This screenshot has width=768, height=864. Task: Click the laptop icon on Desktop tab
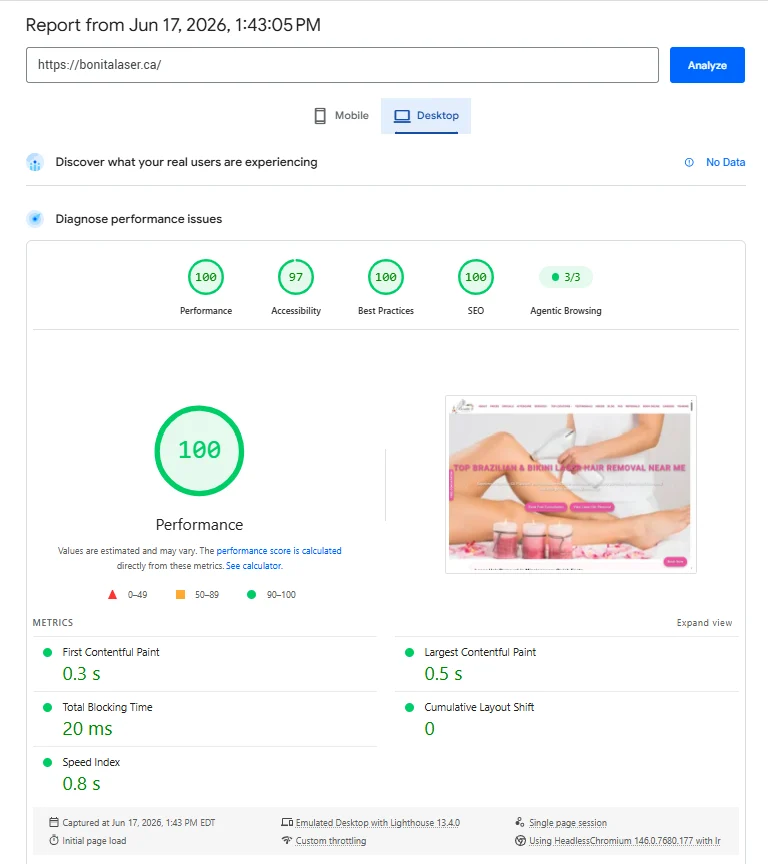[402, 116]
